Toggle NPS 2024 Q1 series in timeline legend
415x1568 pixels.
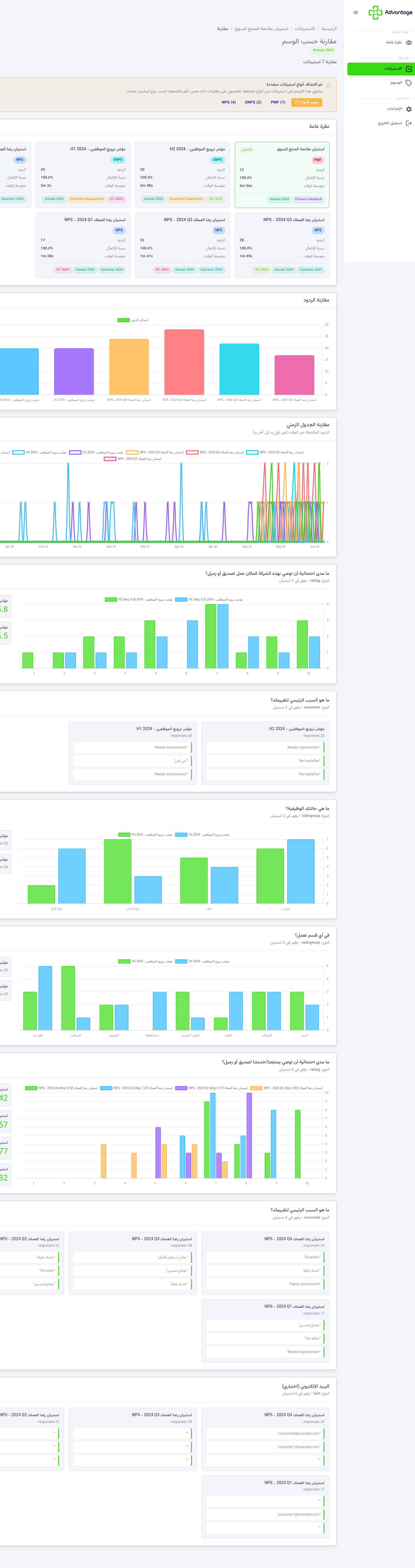click(x=133, y=459)
